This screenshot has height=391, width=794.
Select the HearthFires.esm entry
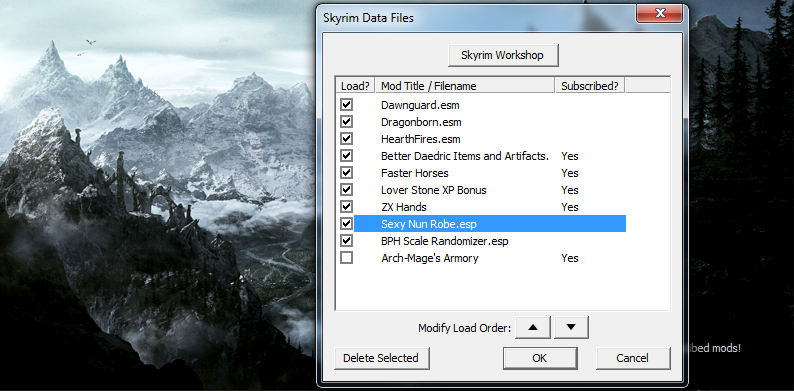(421, 139)
